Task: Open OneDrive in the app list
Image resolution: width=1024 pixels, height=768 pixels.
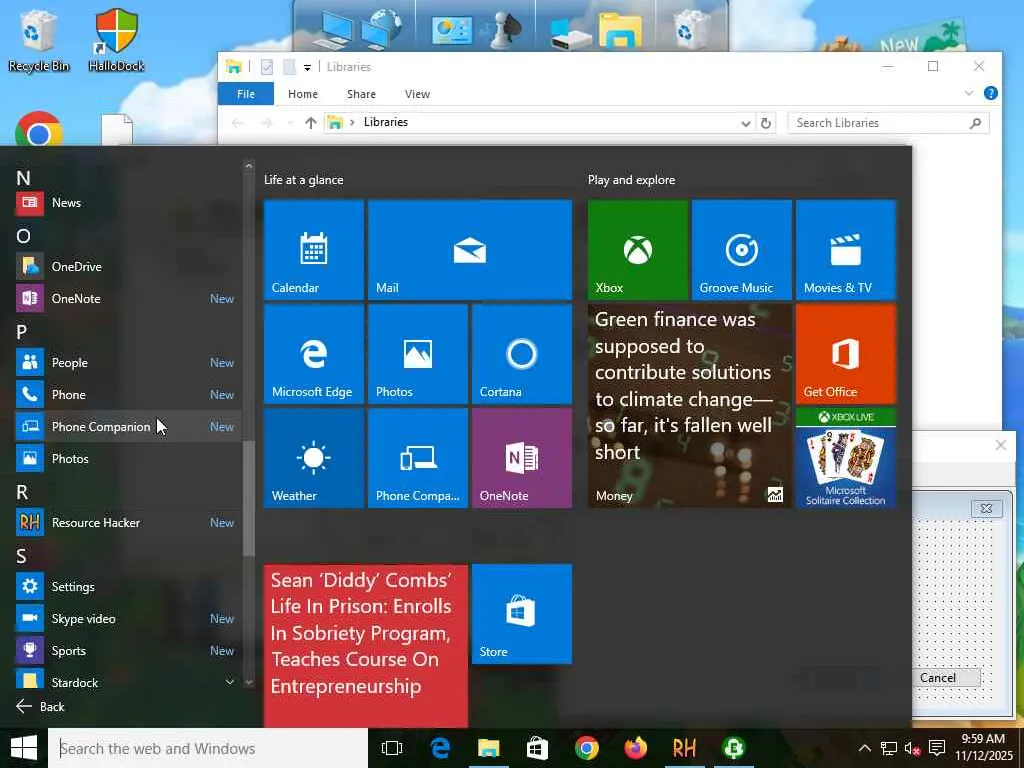Action: pos(128,266)
